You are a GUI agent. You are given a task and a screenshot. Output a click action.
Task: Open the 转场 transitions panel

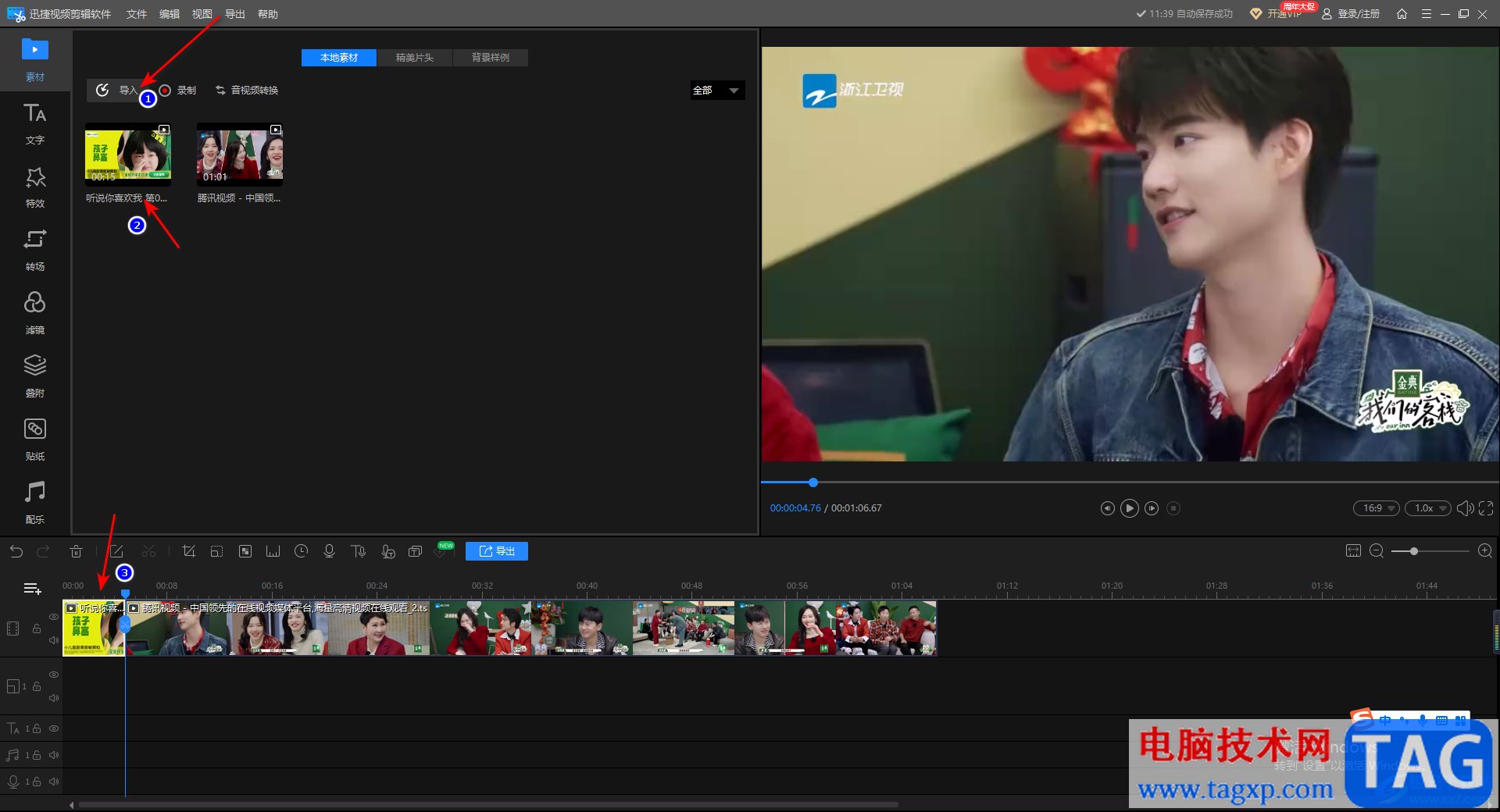pyautogui.click(x=34, y=250)
